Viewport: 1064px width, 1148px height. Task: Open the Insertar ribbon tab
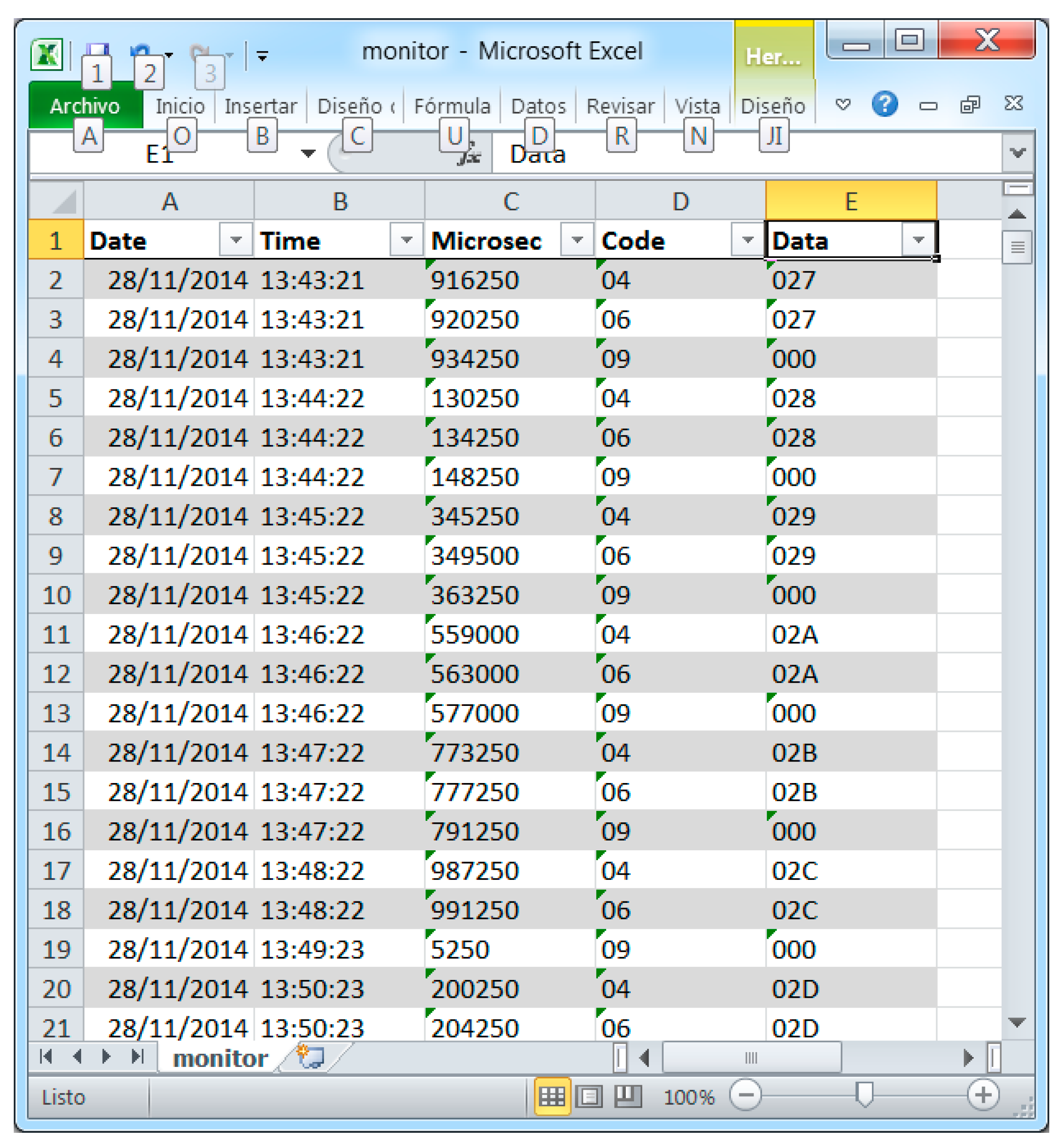[x=260, y=106]
